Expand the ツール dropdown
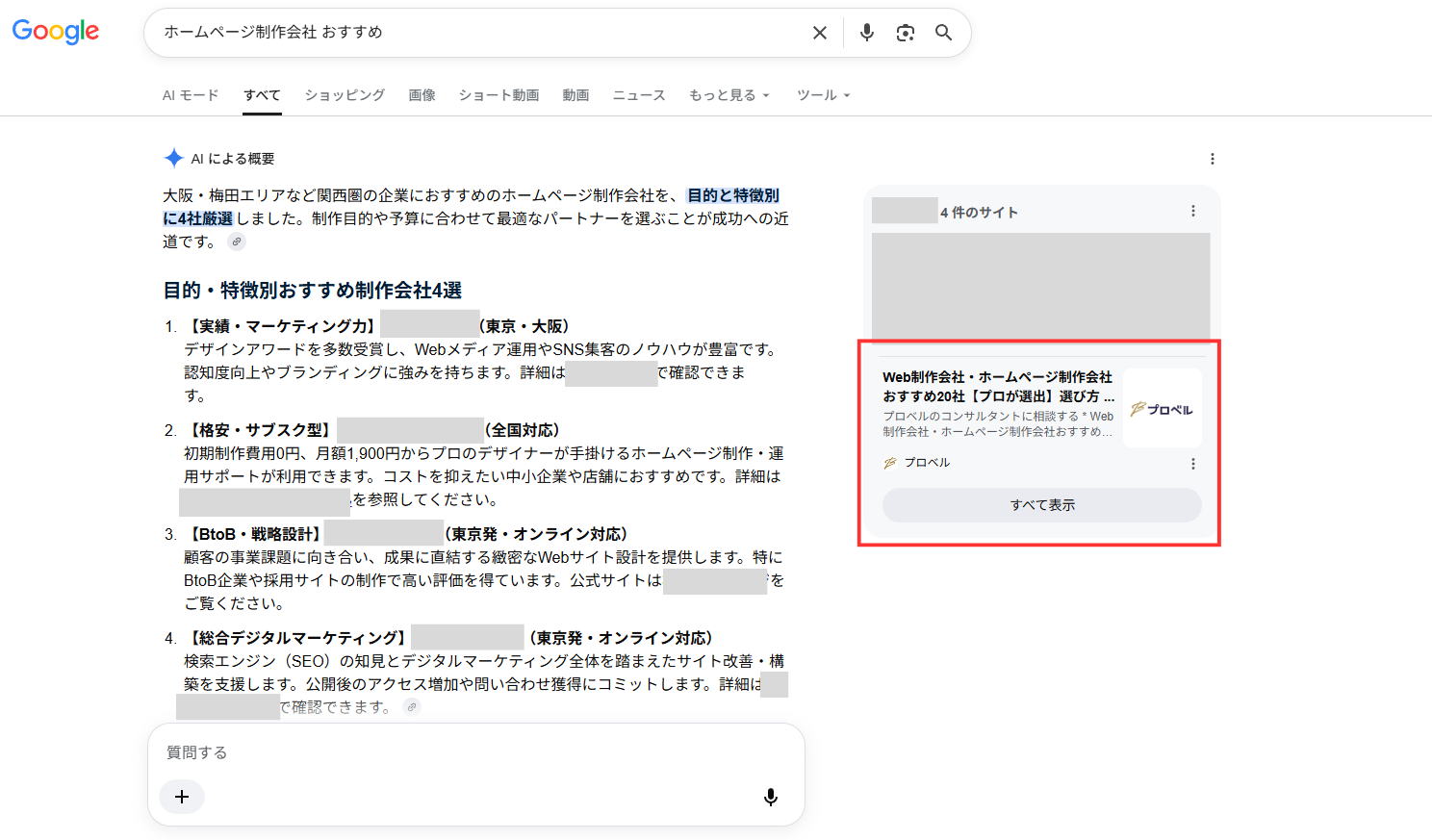The image size is (1432, 840). pos(824,95)
